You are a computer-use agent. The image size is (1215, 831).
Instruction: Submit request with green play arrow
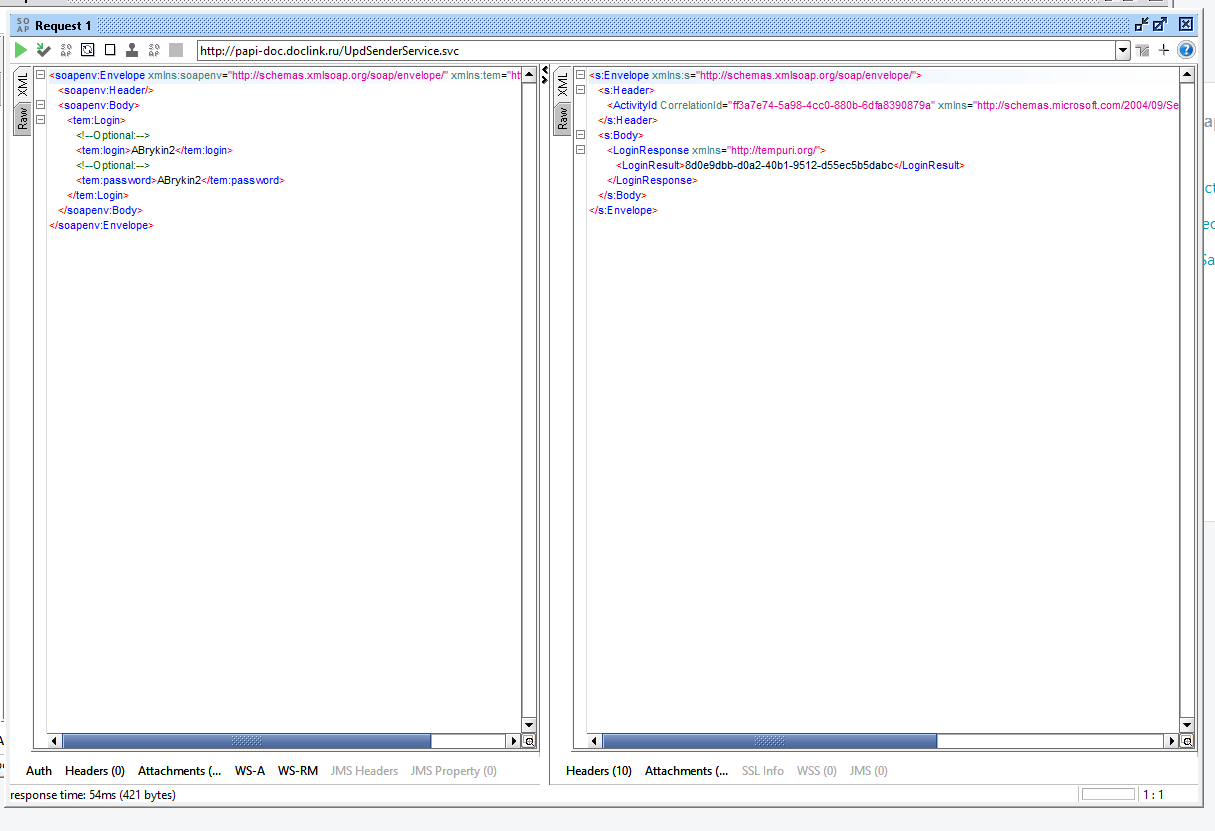pyautogui.click(x=21, y=49)
